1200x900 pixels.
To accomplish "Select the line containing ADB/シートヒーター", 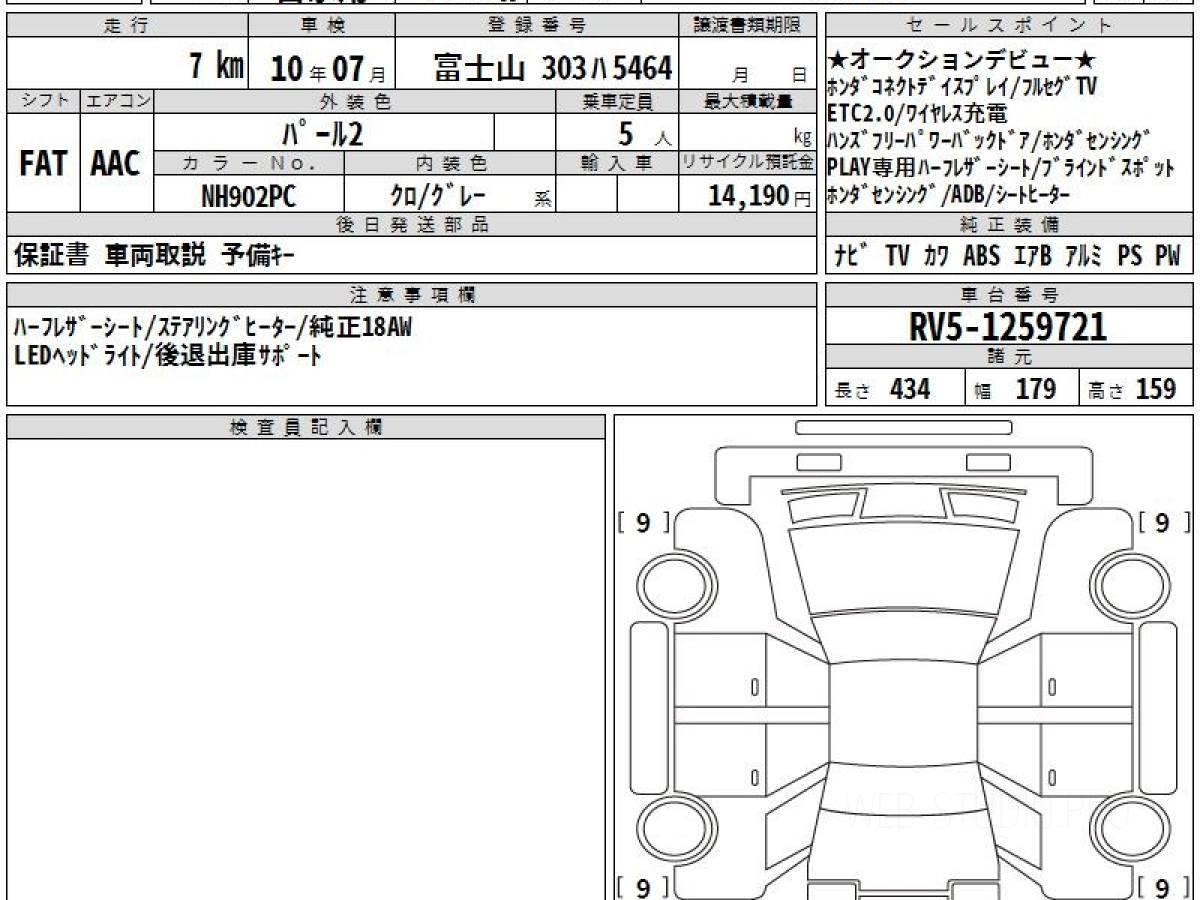I will [949, 195].
